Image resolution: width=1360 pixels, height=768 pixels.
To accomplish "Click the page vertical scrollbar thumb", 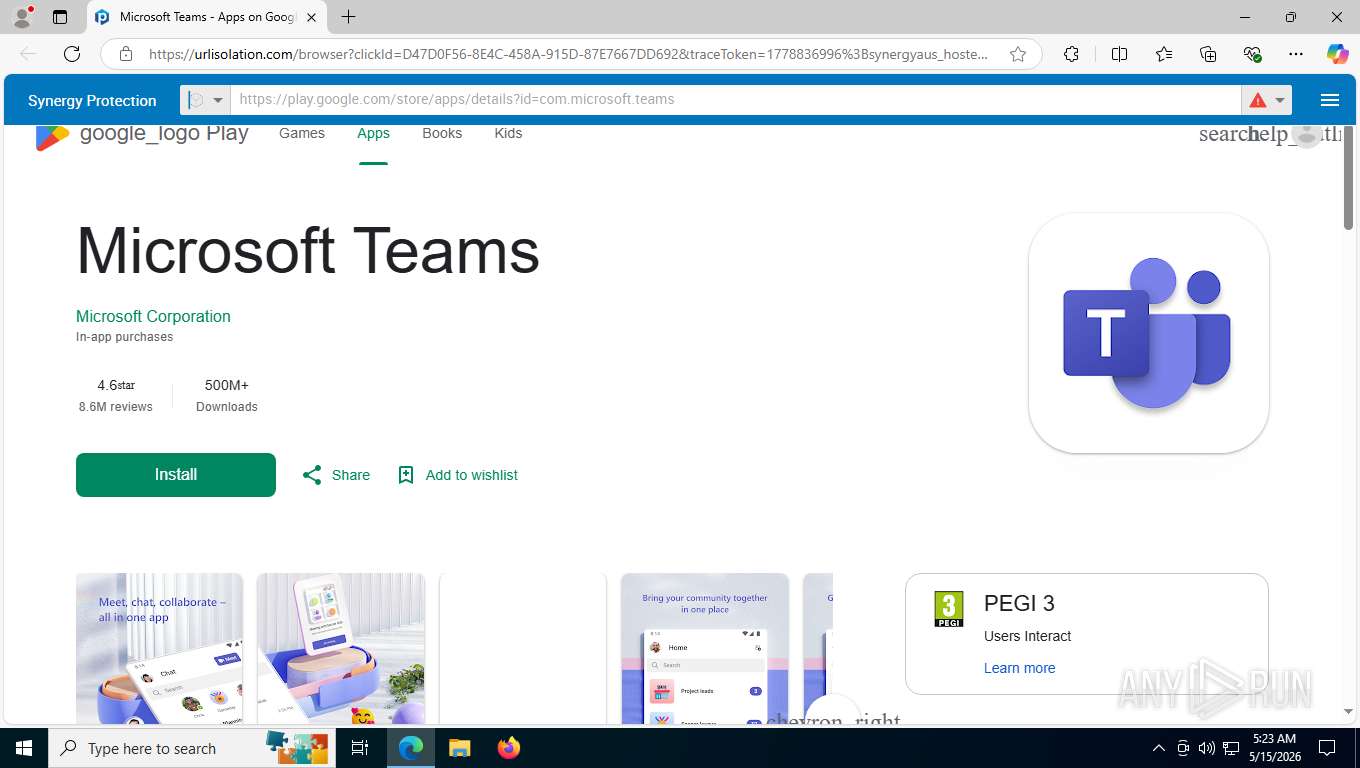I will (x=1349, y=180).
